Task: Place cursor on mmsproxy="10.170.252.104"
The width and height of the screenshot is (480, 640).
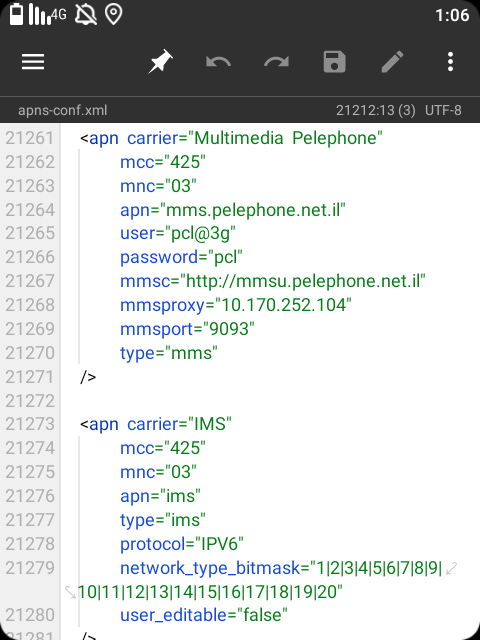Action: coord(236,305)
